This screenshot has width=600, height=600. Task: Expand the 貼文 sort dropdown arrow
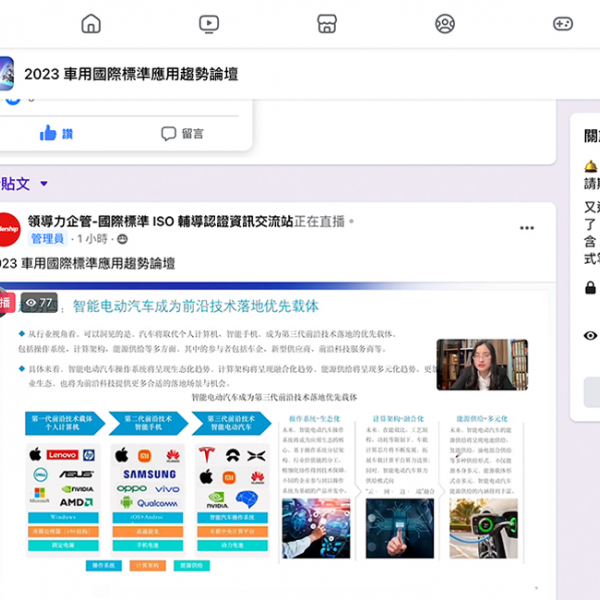tap(44, 184)
